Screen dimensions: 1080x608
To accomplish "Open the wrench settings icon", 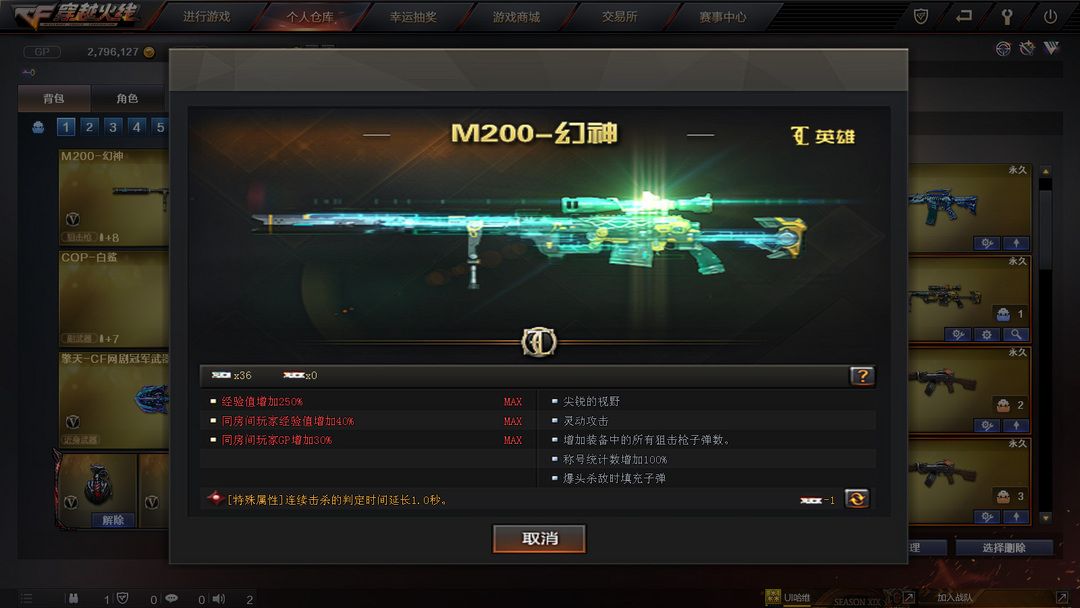I will coord(1007,17).
